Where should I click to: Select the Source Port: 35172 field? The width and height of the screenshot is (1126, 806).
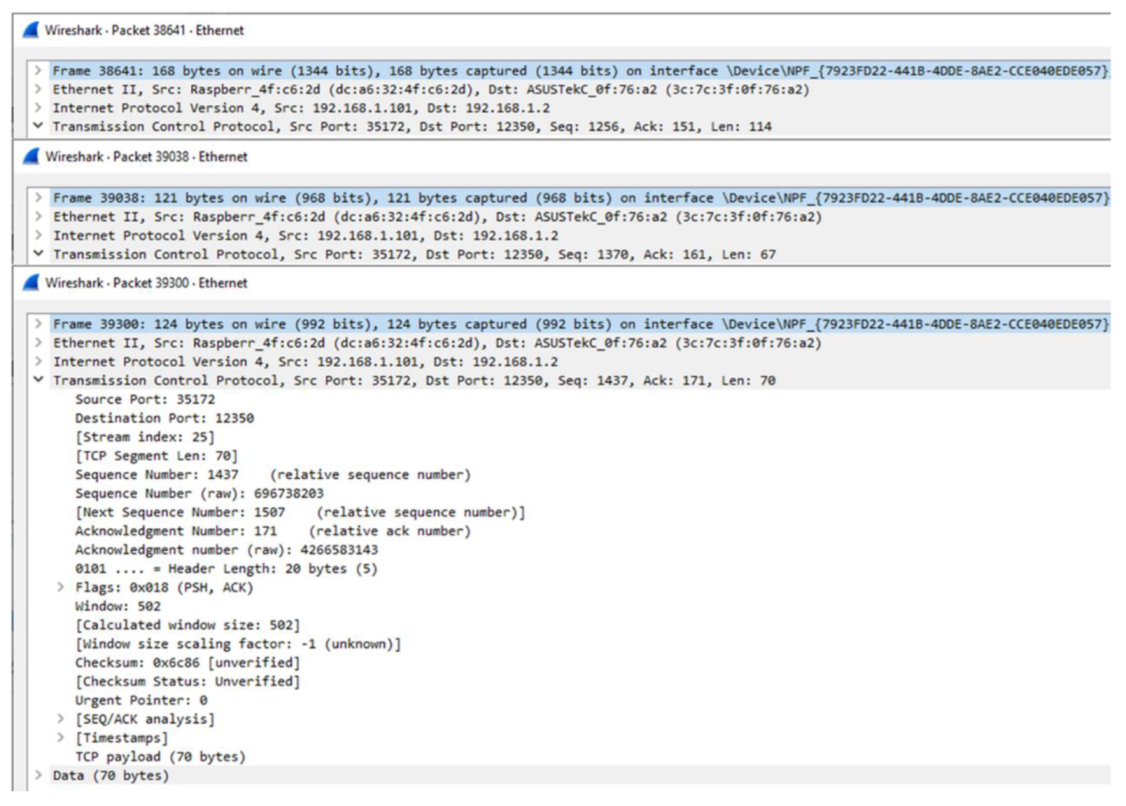(144, 399)
